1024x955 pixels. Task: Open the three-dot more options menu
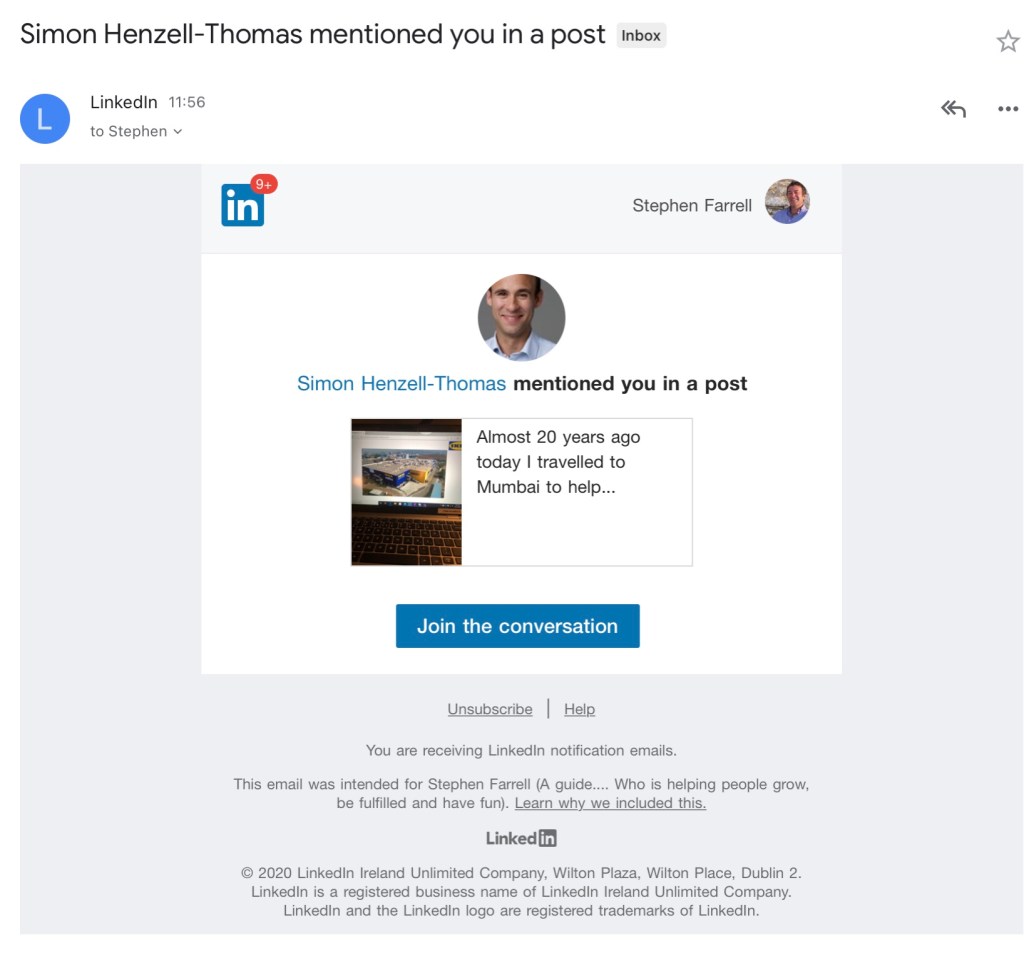click(1007, 109)
